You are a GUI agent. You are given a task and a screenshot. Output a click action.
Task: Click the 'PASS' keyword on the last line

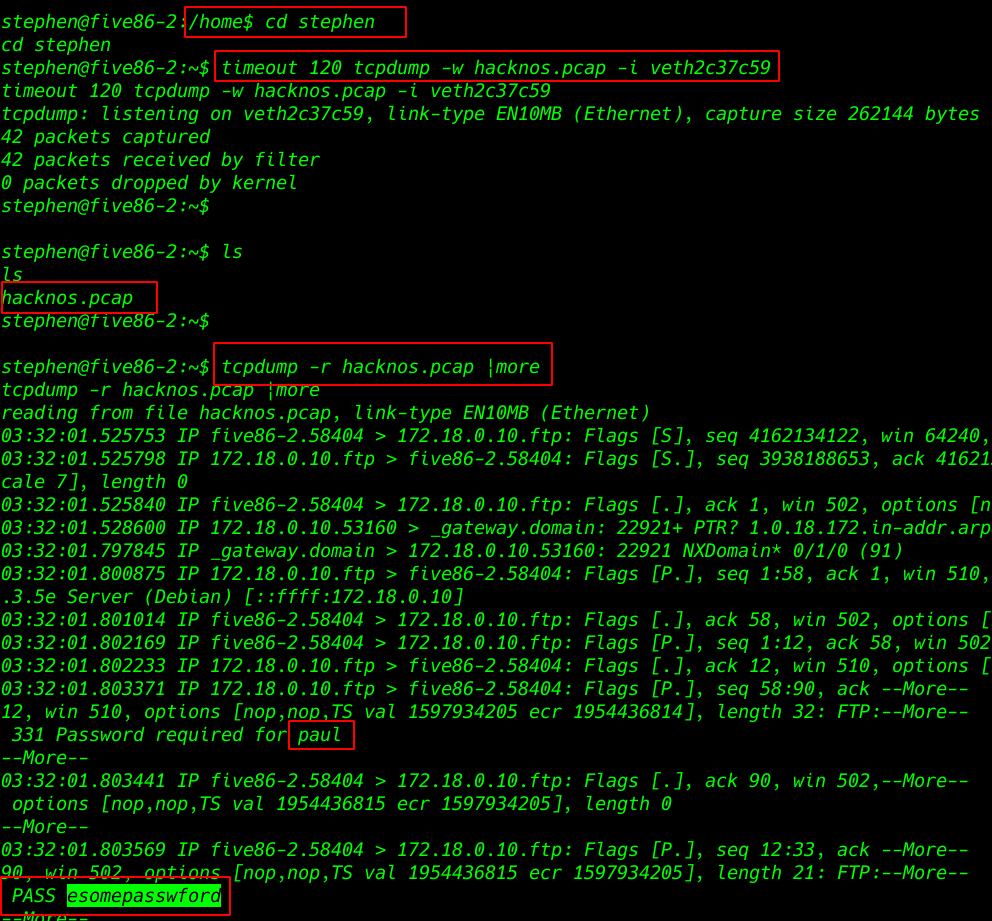pyautogui.click(x=34, y=896)
